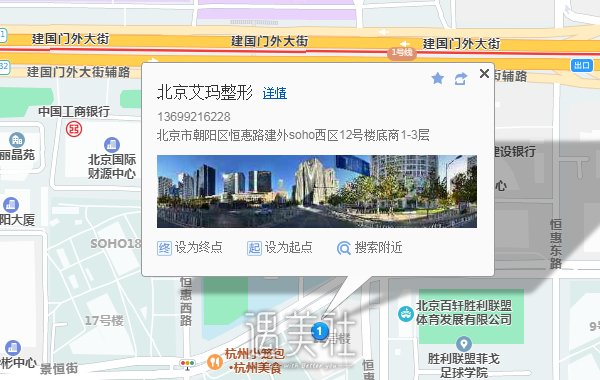Click the 胜利联盟菲戈足球学院 location pin
Screen dimensions: 600x380
click(464, 344)
